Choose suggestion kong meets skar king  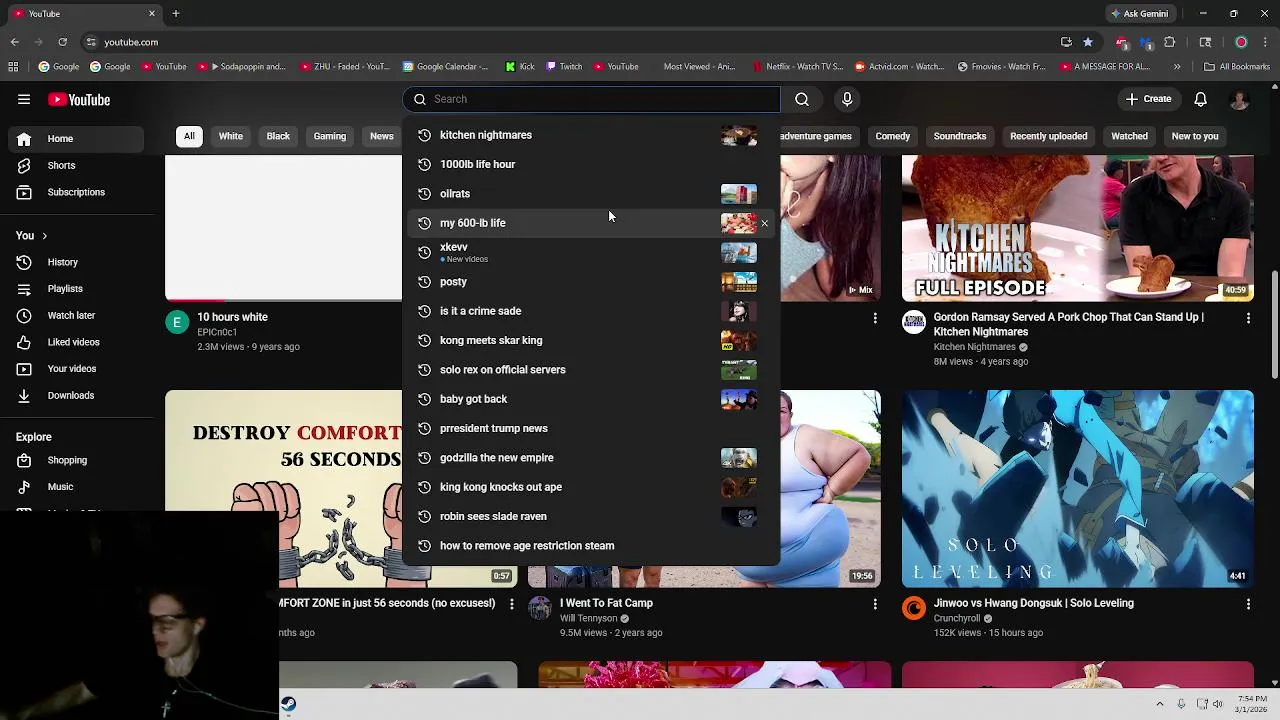point(591,340)
